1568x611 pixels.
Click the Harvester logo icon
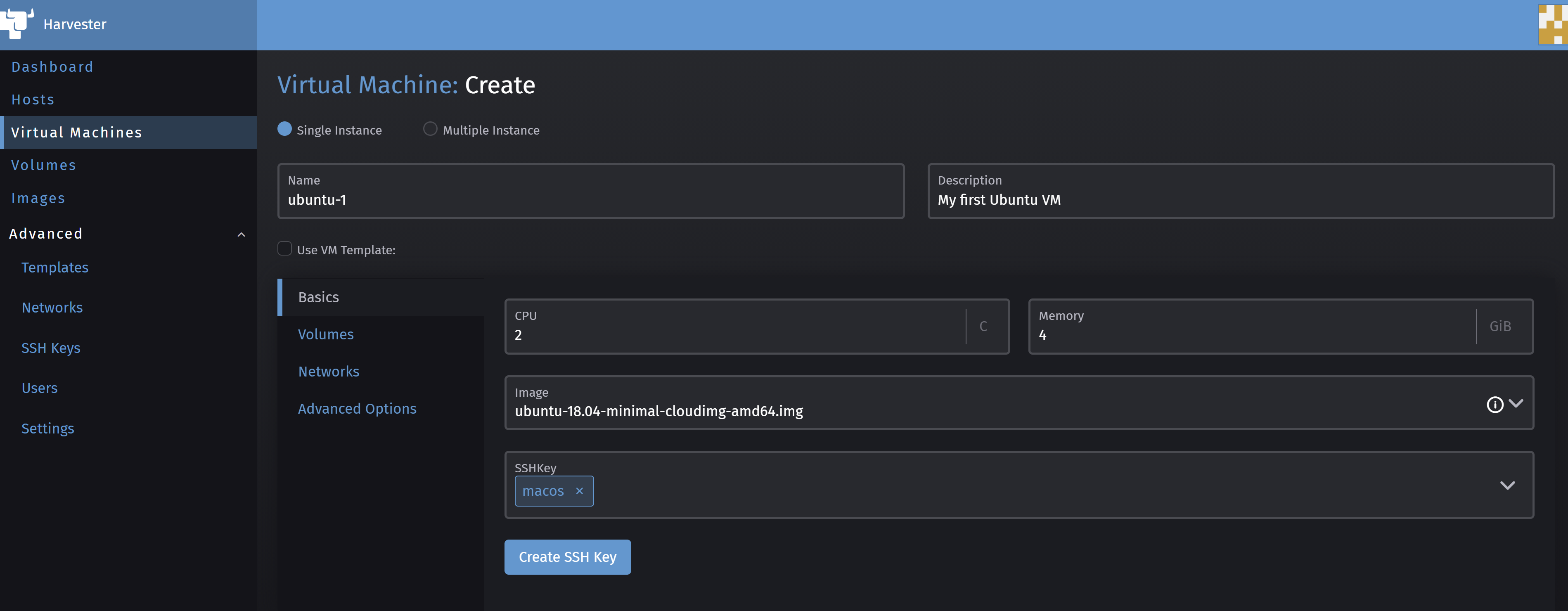click(17, 23)
